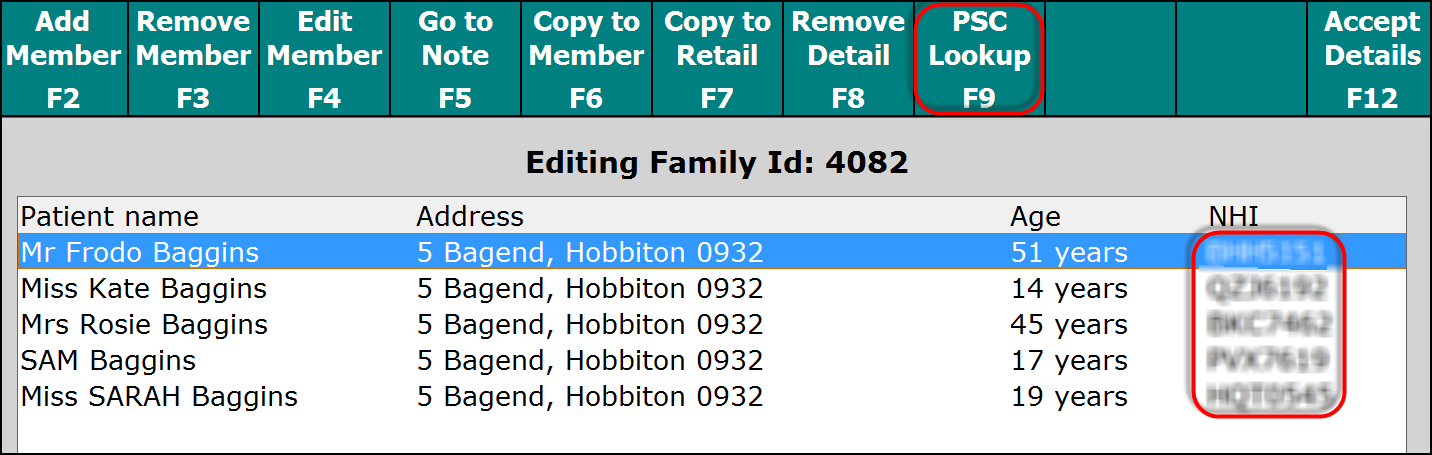Viewport: 1432px width, 455px height.
Task: Open Go to Note F5
Action: click(455, 58)
